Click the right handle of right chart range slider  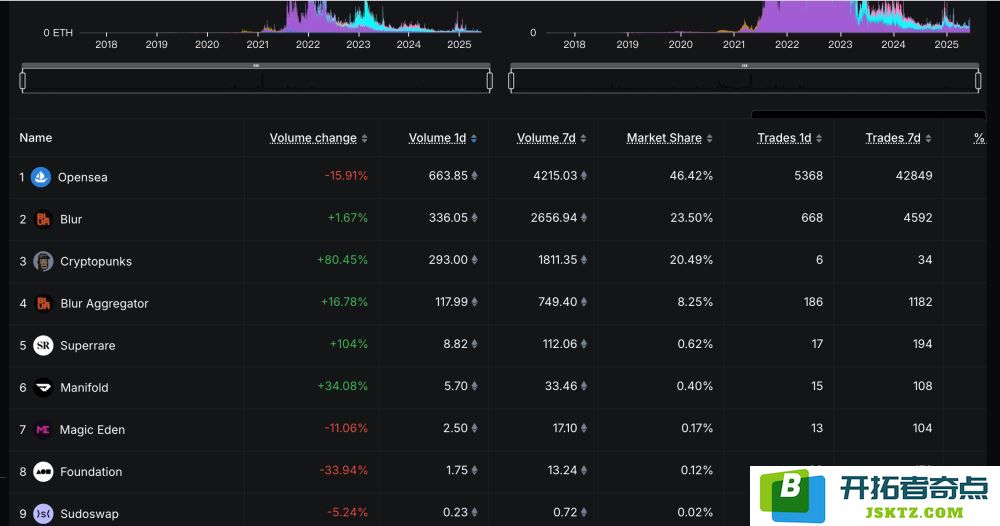pos(978,81)
